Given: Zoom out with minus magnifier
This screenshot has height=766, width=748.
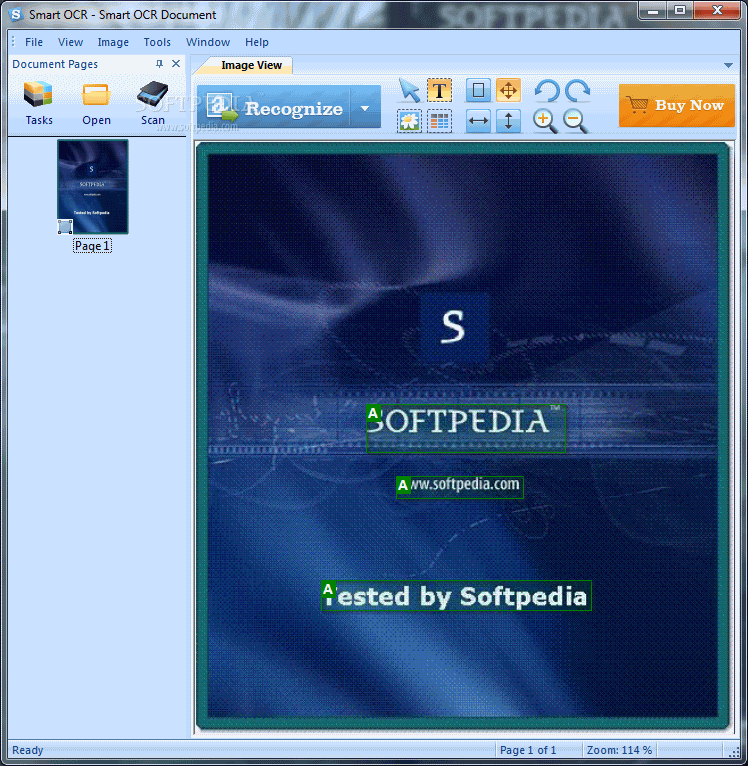Looking at the screenshot, I should (x=576, y=121).
